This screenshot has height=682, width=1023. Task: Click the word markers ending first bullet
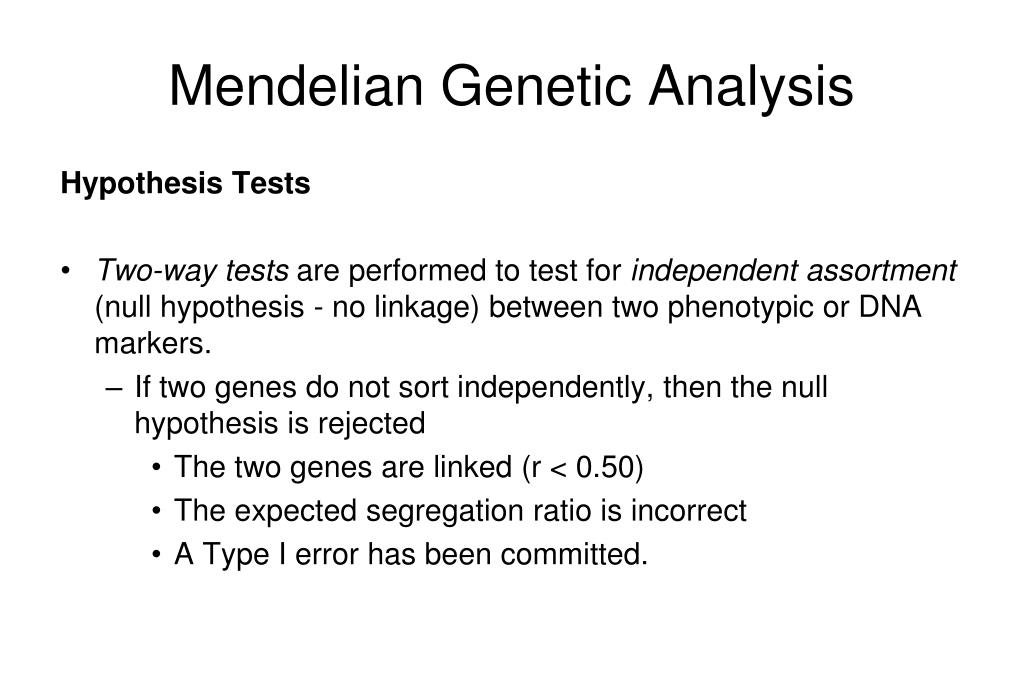click(153, 343)
